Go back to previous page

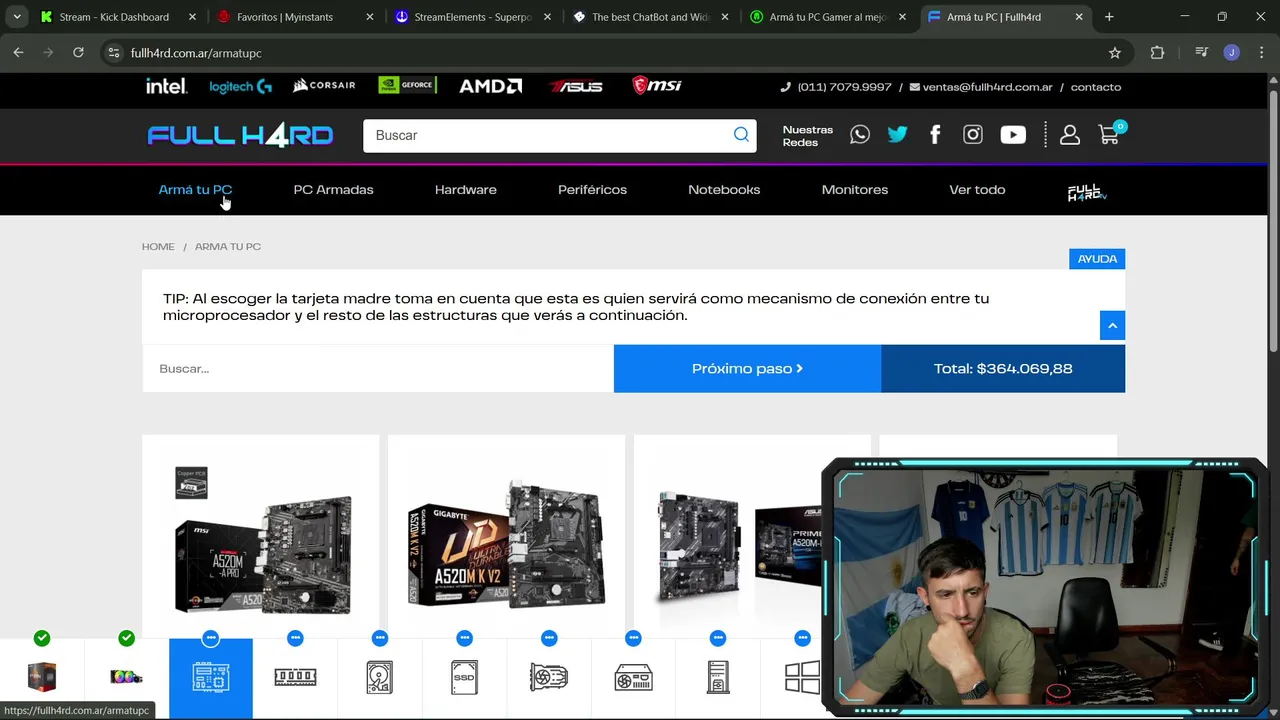18,53
